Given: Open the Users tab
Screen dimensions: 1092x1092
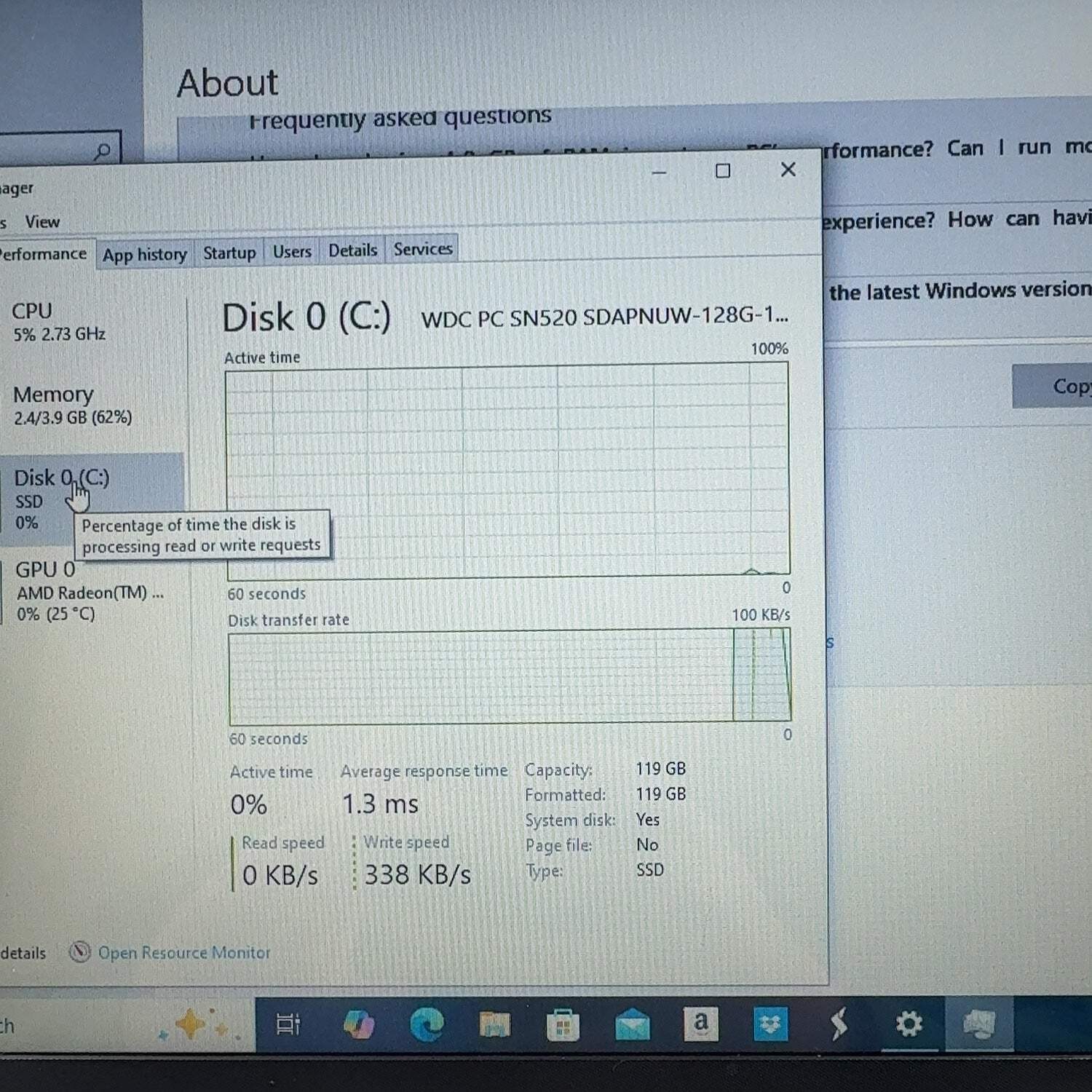Looking at the screenshot, I should [x=292, y=252].
